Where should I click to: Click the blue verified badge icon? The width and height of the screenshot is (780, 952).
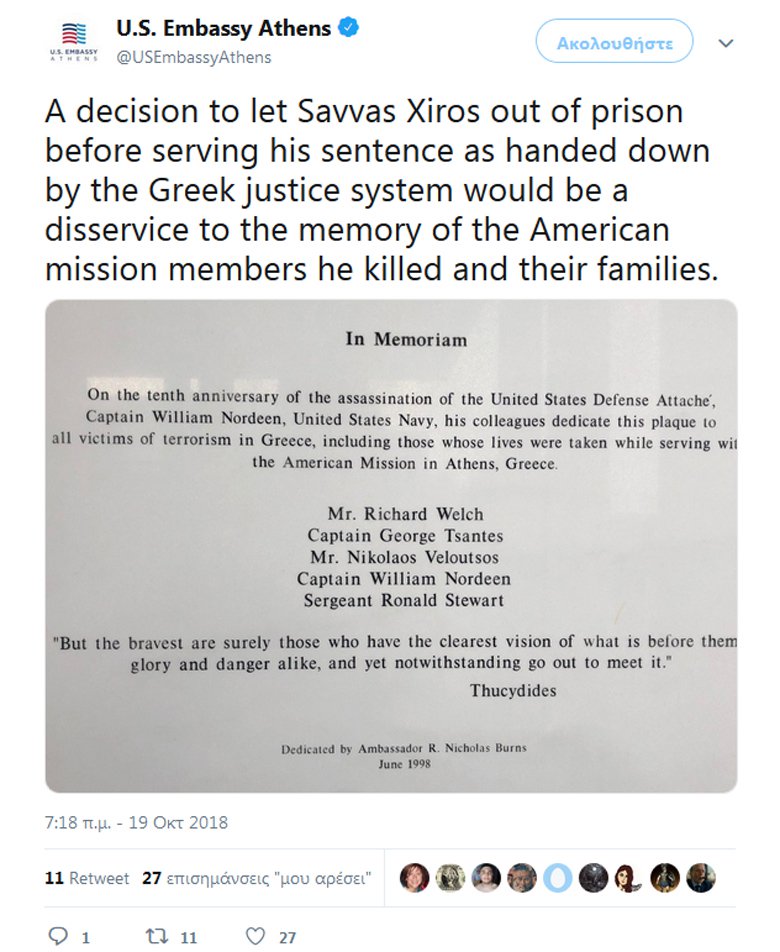[348, 28]
